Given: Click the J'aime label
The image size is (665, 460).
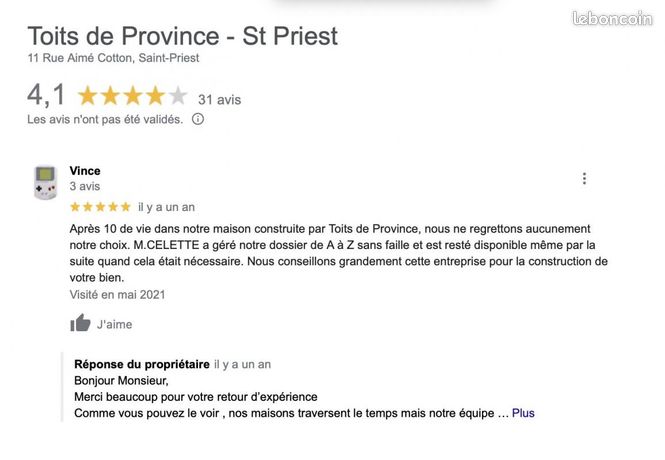Looking at the screenshot, I should tap(115, 324).
